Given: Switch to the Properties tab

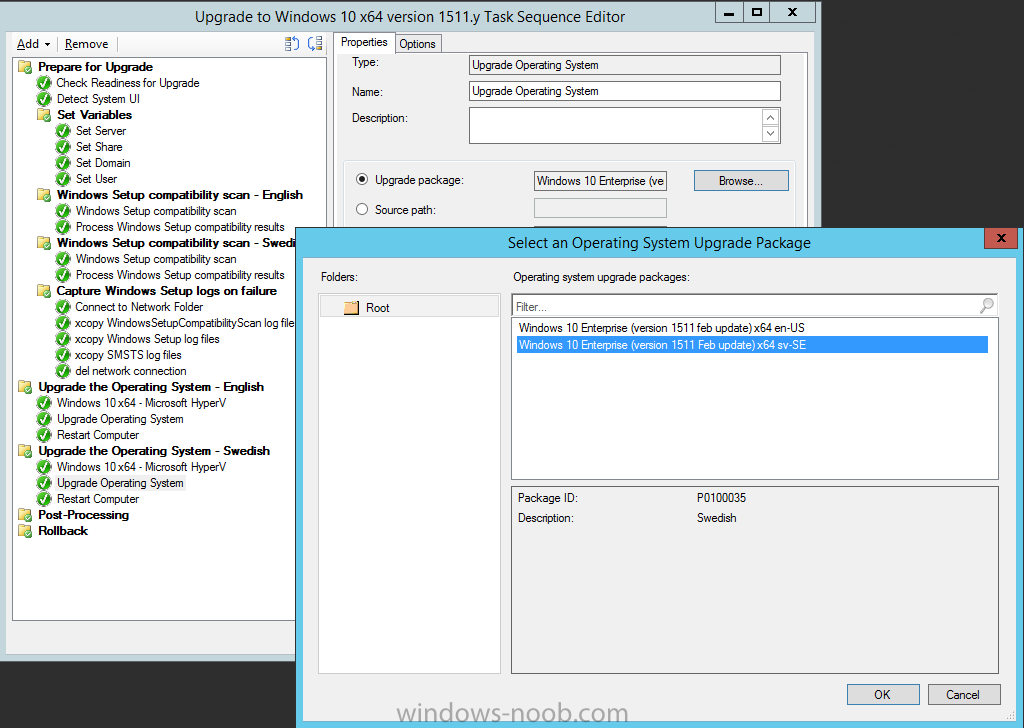Looking at the screenshot, I should click(364, 42).
